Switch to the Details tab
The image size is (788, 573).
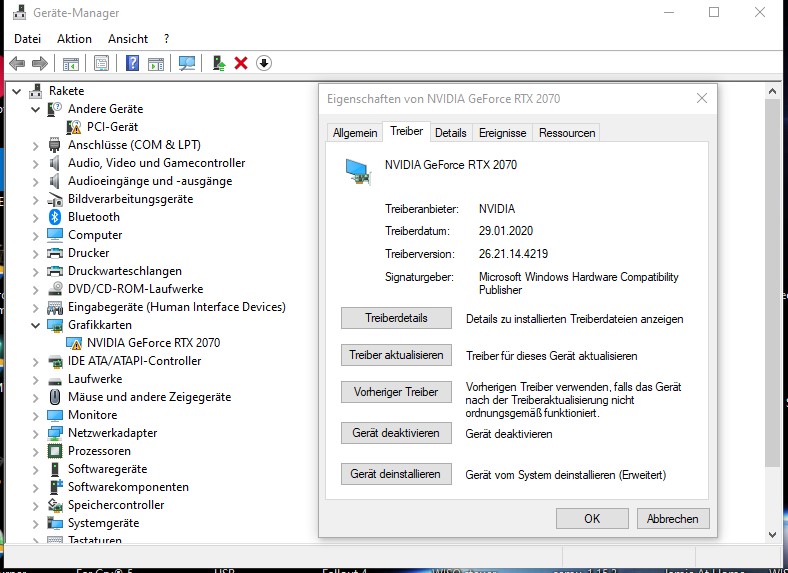(451, 133)
